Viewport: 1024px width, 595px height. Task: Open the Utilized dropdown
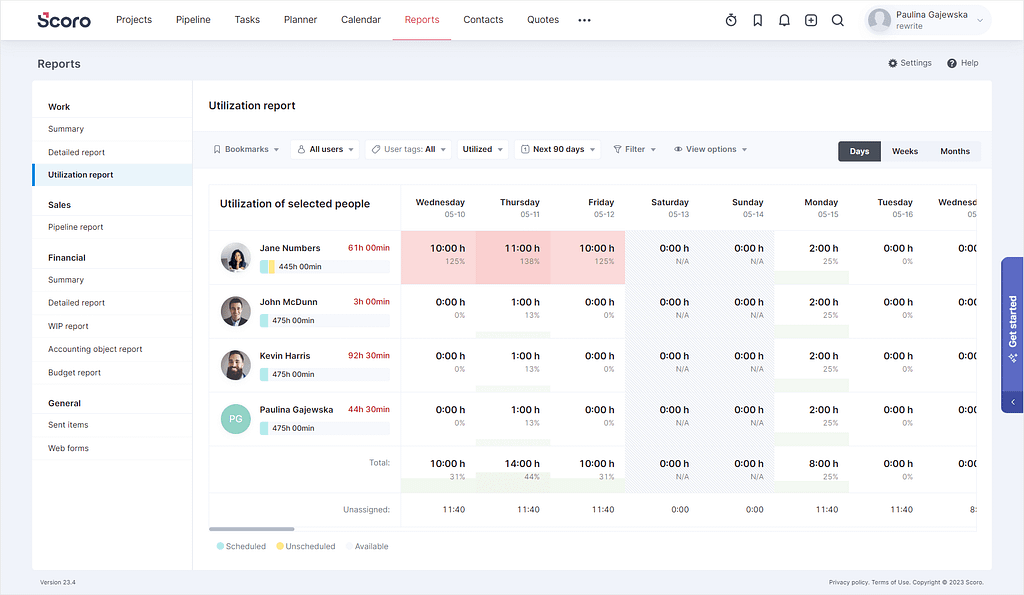tap(483, 150)
